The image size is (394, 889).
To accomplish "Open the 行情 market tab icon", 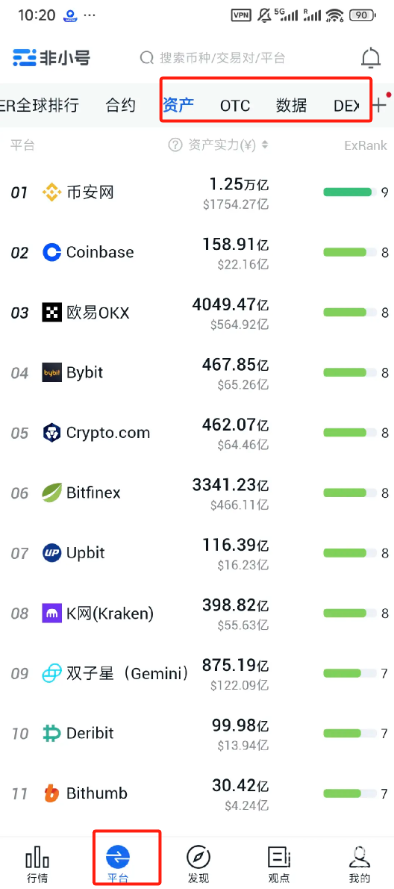I will [37, 856].
